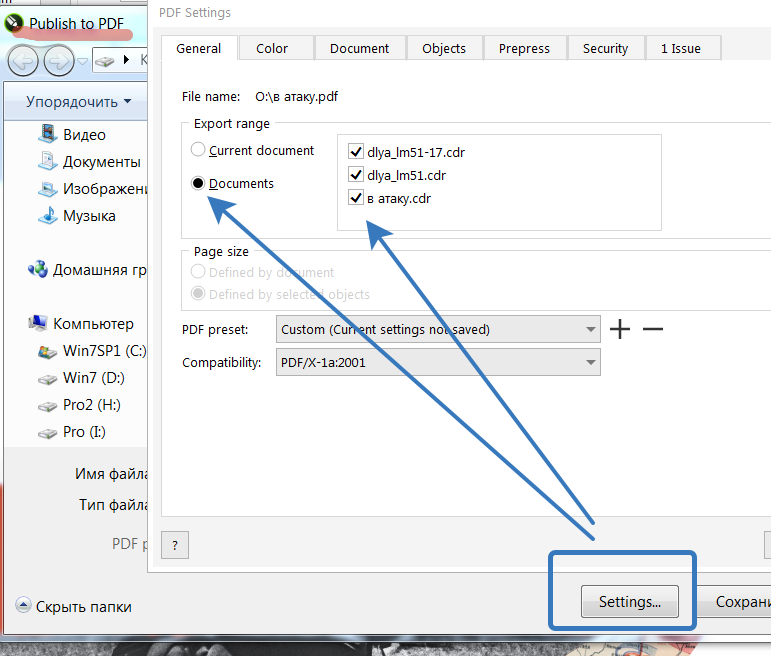
Task: Select Домашняя группа in sidebar
Action: [x=88, y=269]
